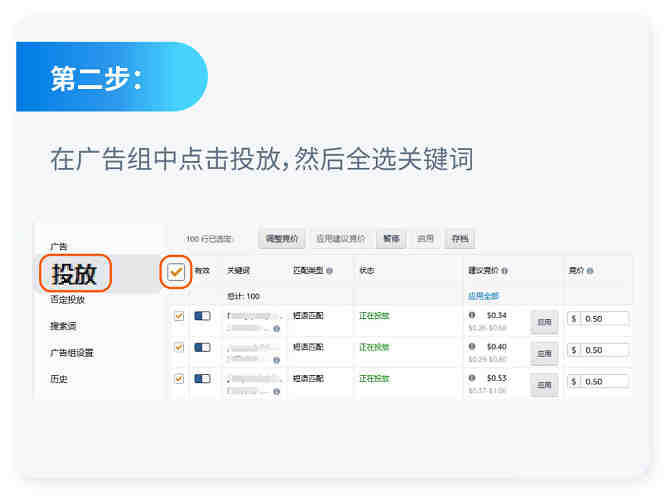The width and height of the screenshot is (671, 500).
Task: Click info icon next to $0.40 suggested bid
Action: (x=472, y=347)
